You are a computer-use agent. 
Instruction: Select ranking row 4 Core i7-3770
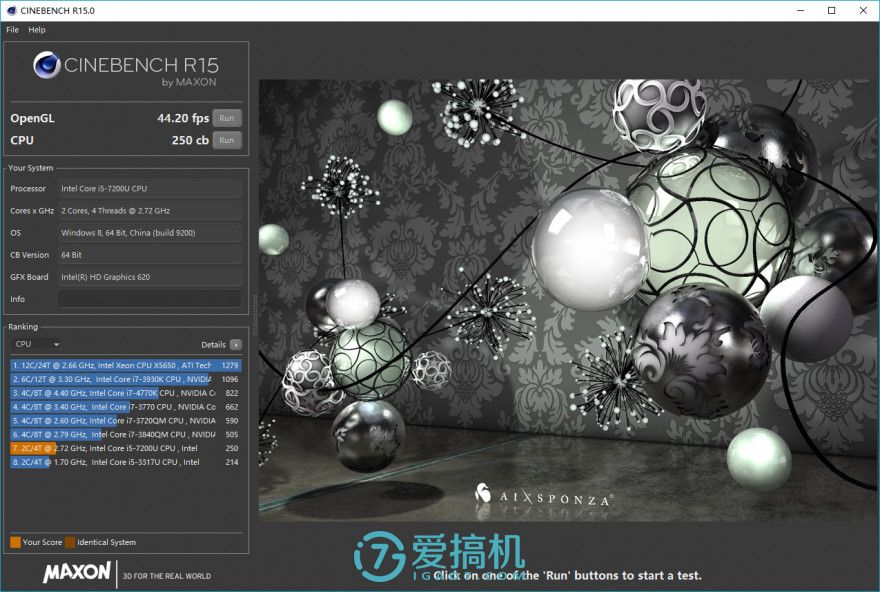coord(126,407)
